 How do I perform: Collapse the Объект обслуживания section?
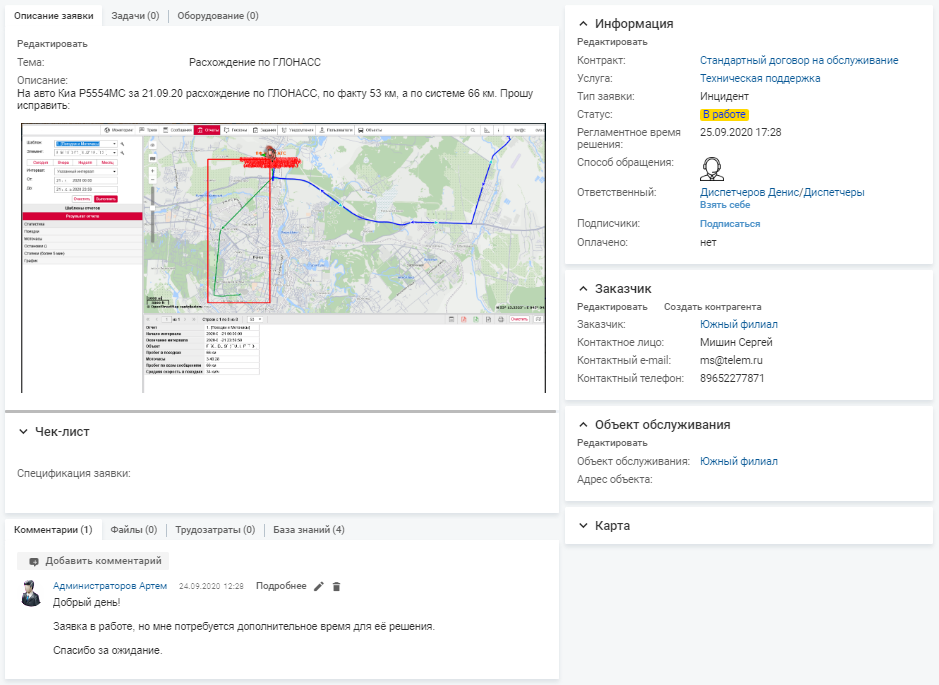pyautogui.click(x=583, y=425)
